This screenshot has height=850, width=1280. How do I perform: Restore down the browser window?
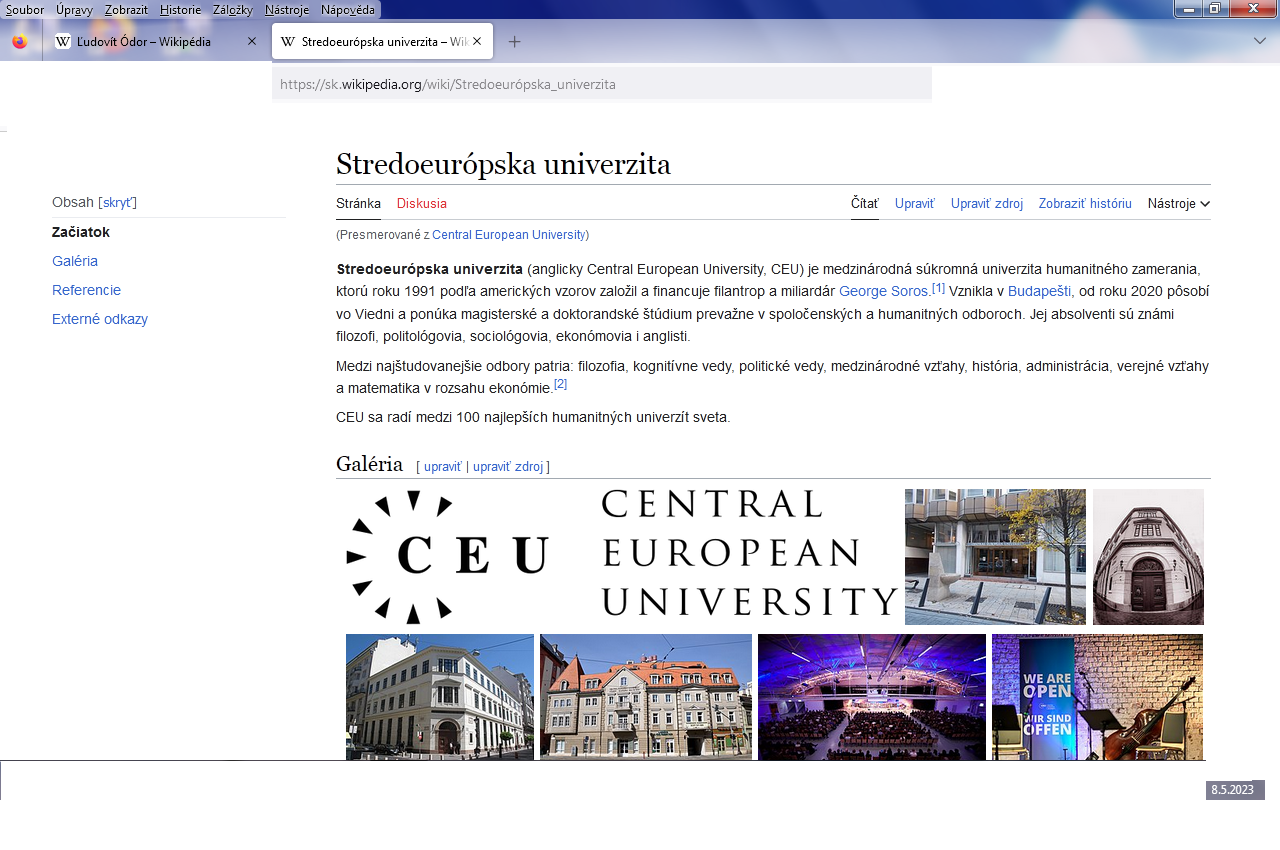tap(1214, 8)
